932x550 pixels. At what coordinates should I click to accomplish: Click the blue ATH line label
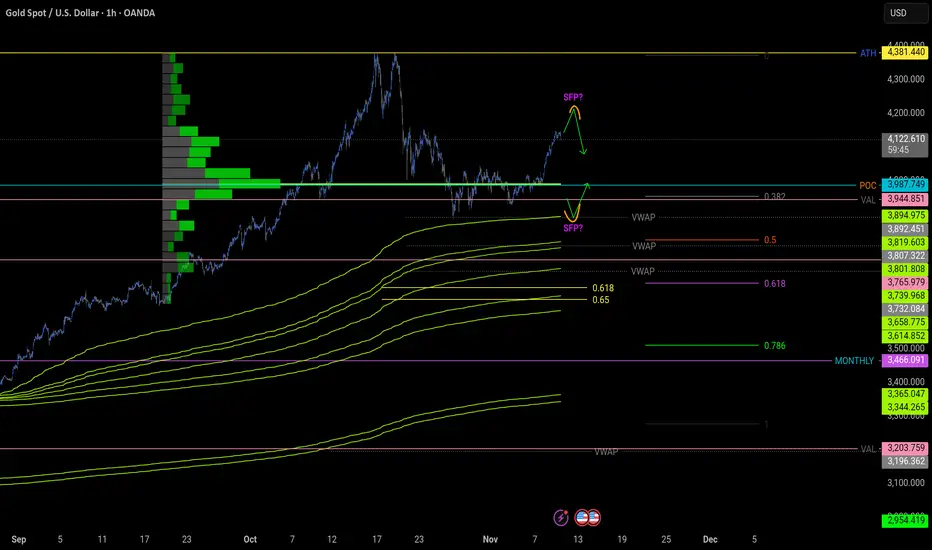(868, 53)
